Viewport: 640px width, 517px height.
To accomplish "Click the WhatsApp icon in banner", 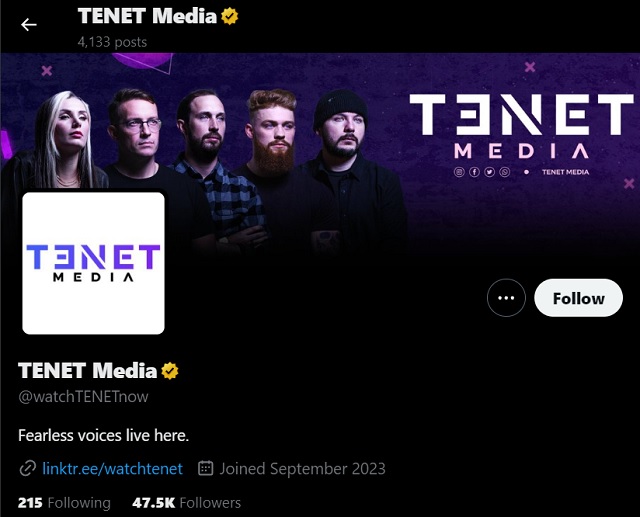I will click(505, 172).
